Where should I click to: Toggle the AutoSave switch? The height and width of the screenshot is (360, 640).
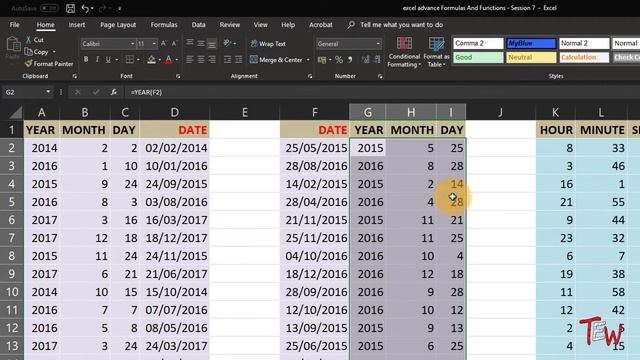[x=49, y=8]
